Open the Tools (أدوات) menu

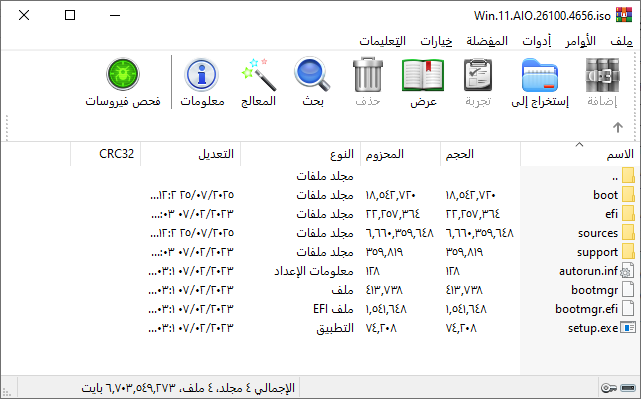pyautogui.click(x=536, y=41)
